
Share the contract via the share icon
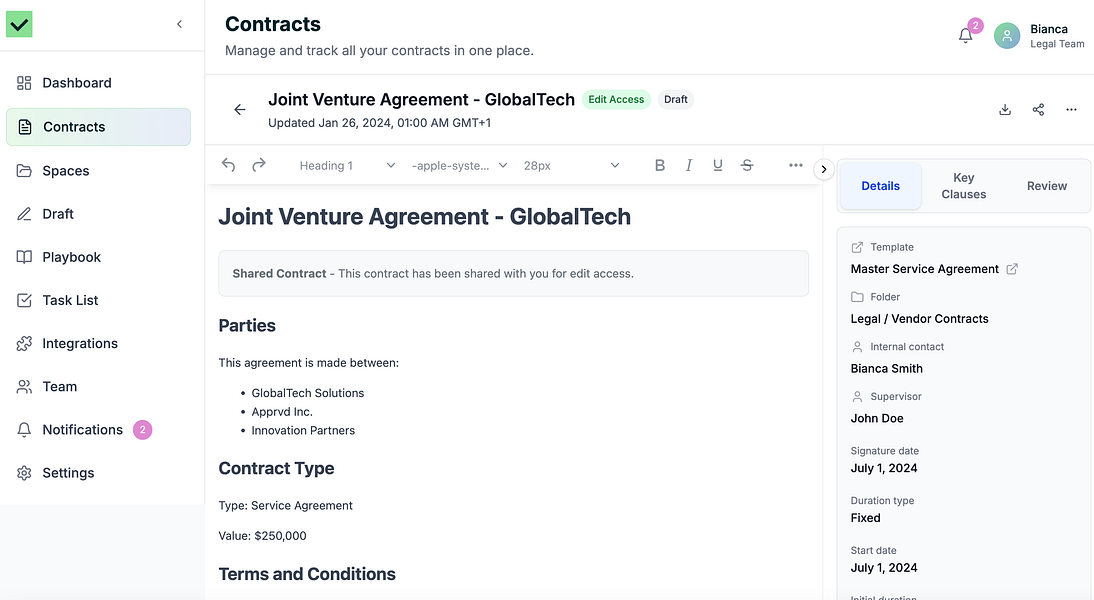click(x=1038, y=109)
